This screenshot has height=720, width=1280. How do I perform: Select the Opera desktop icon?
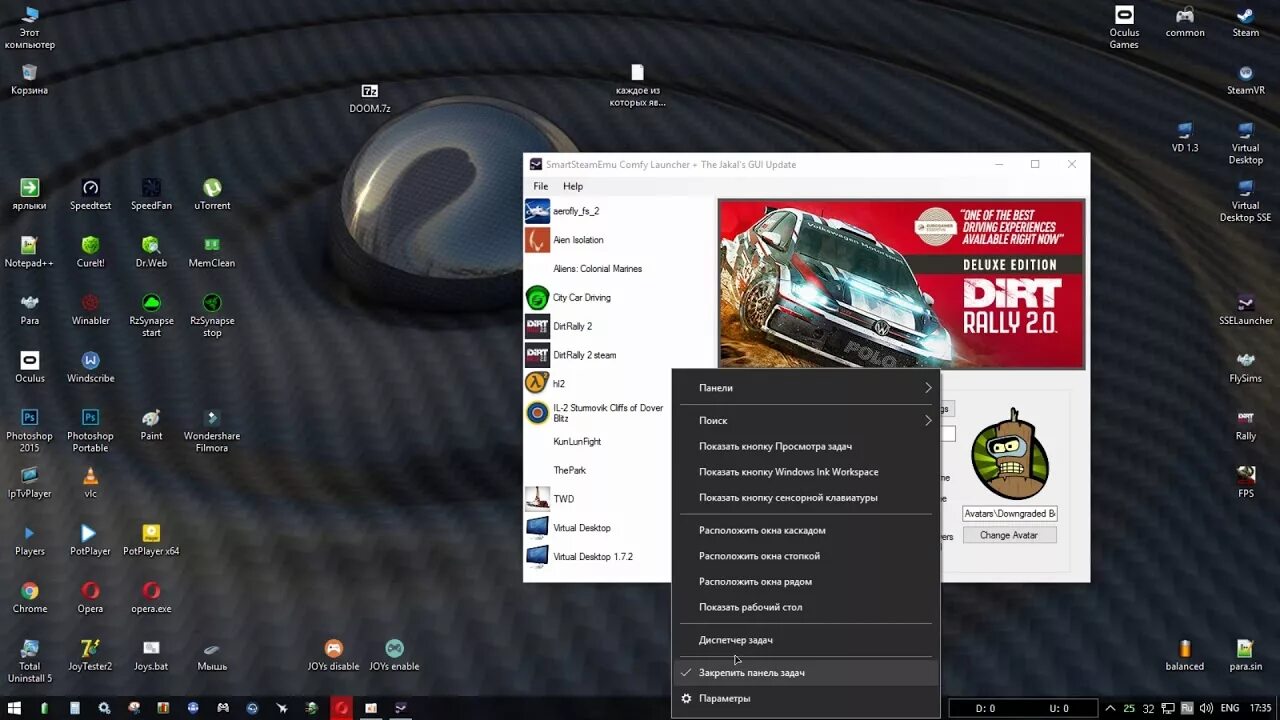click(90, 598)
